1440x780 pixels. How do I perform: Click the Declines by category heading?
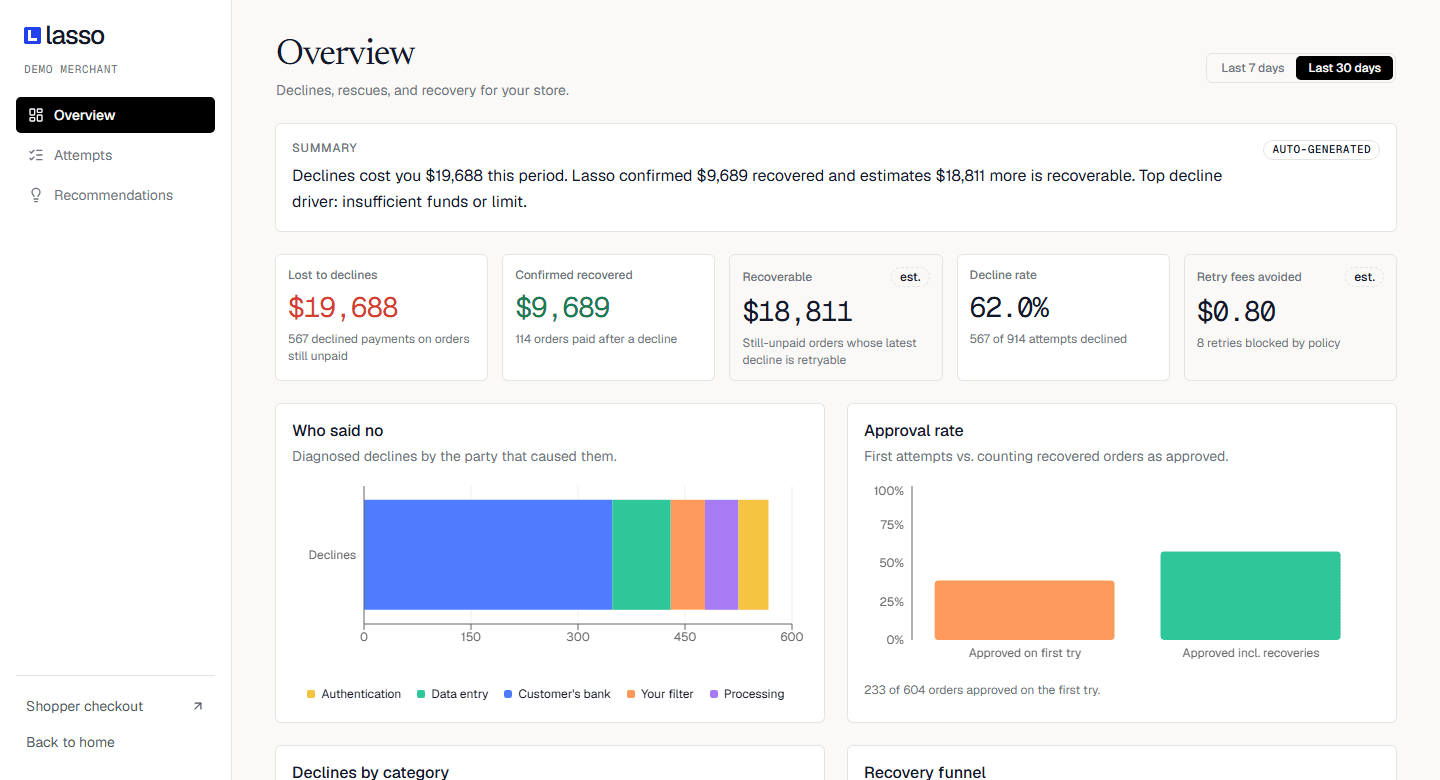(x=370, y=772)
